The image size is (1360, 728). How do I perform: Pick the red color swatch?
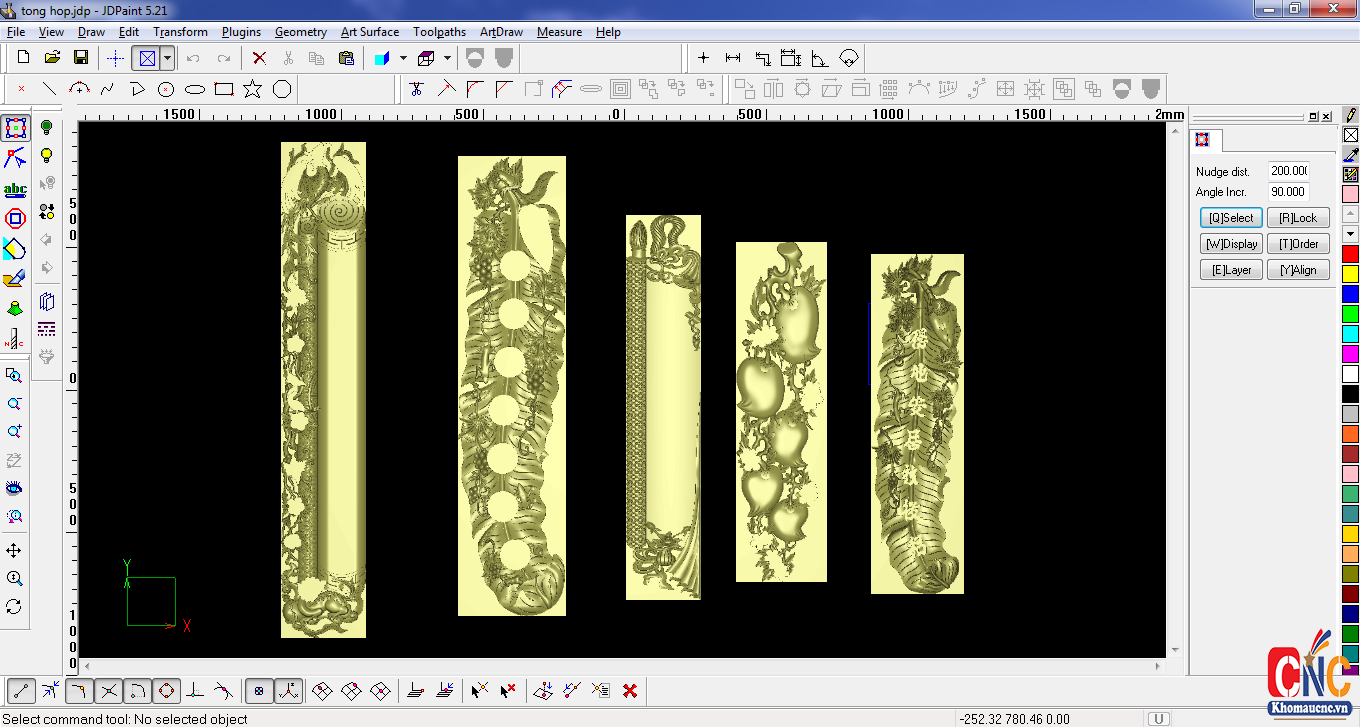coord(1350,254)
